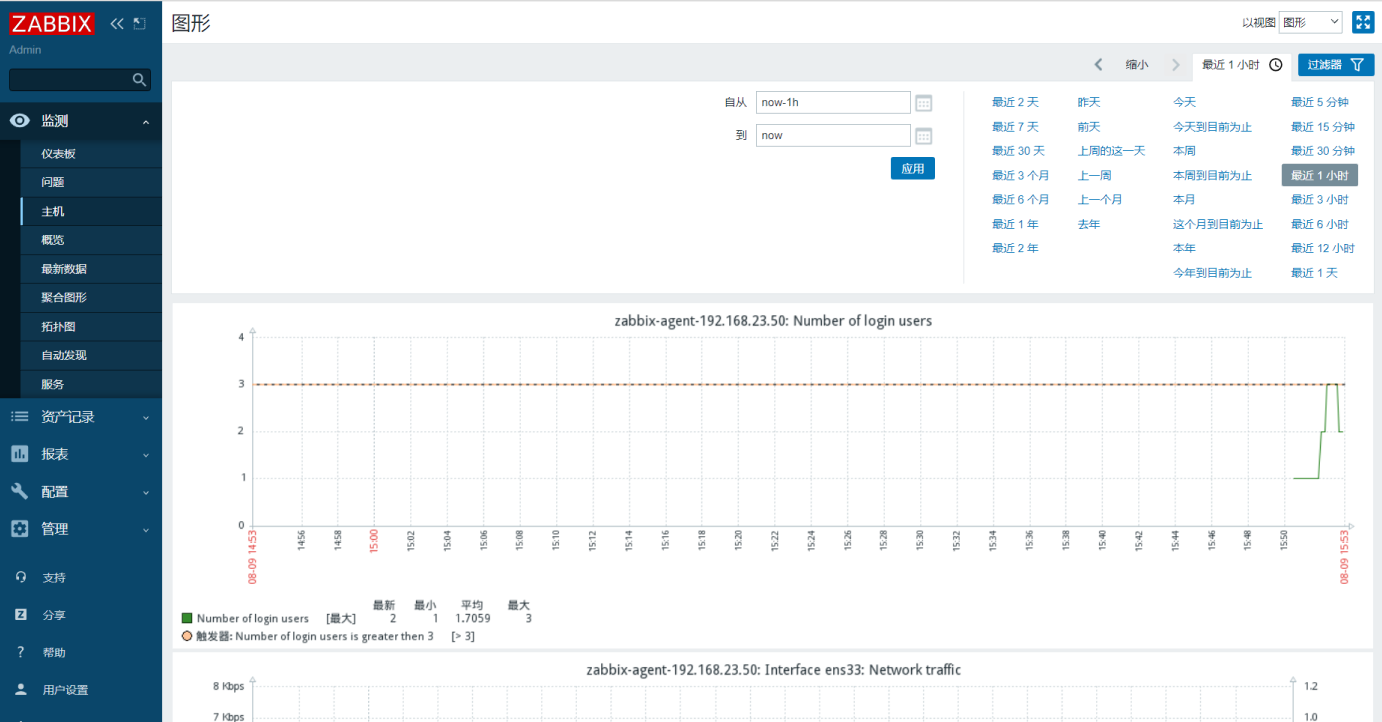Viewport: 1382px width, 722px height.
Task: Expand the 管理 menu chevron
Action: click(146, 530)
